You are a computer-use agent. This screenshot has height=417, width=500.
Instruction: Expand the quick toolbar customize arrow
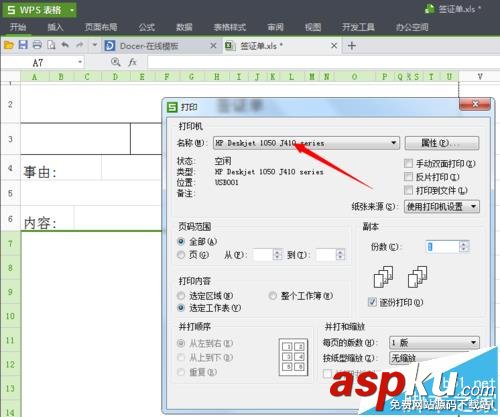[95, 45]
